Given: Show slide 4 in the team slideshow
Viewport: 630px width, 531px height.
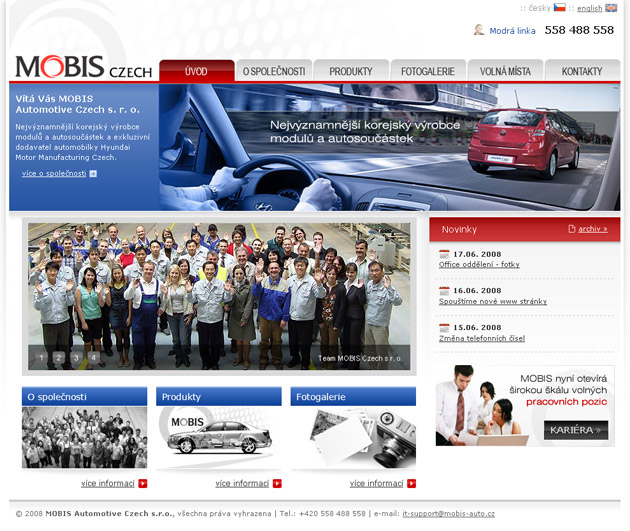Looking at the screenshot, I should pos(94,357).
